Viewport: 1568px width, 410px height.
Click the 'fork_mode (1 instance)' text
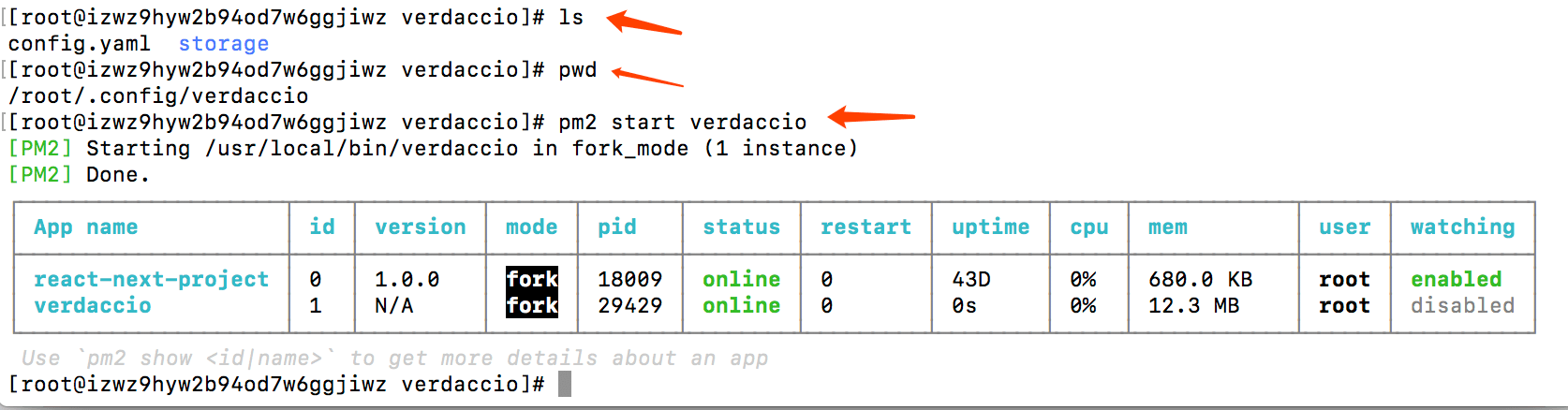pyautogui.click(x=715, y=149)
